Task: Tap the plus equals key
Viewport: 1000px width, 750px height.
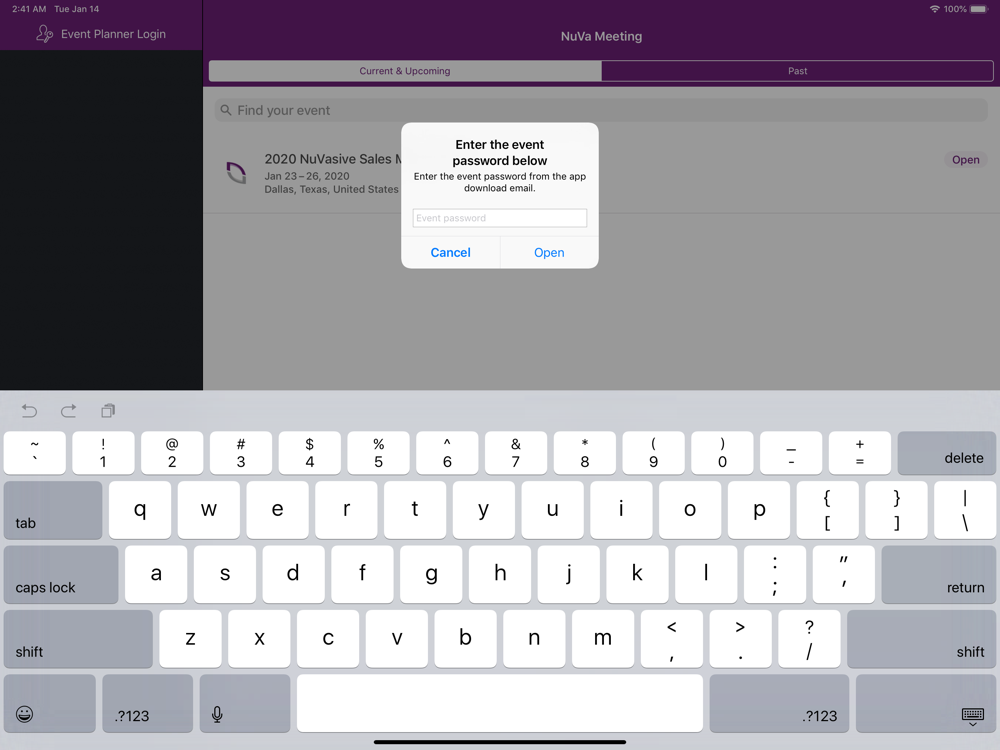Action: coord(860,453)
